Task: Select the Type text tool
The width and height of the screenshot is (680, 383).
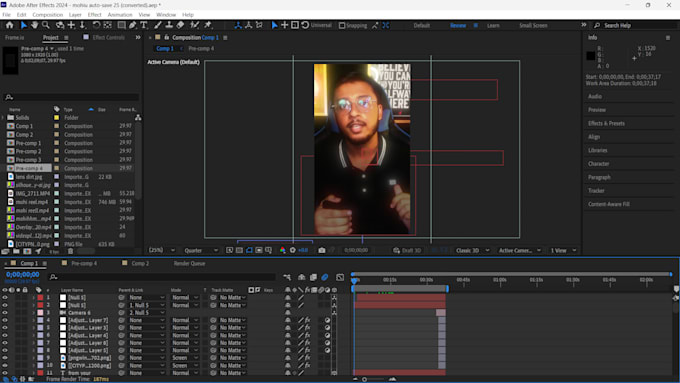Action: pyautogui.click(x=144, y=26)
